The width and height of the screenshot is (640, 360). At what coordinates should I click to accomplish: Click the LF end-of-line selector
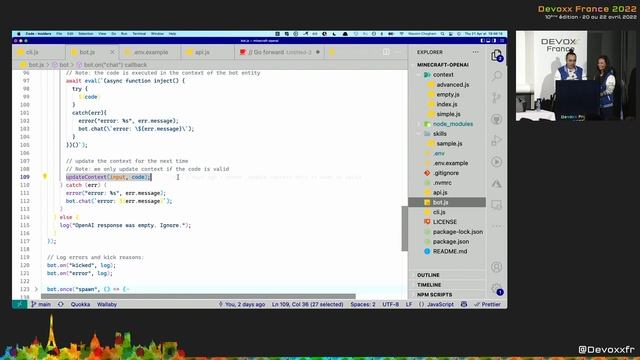(x=409, y=304)
